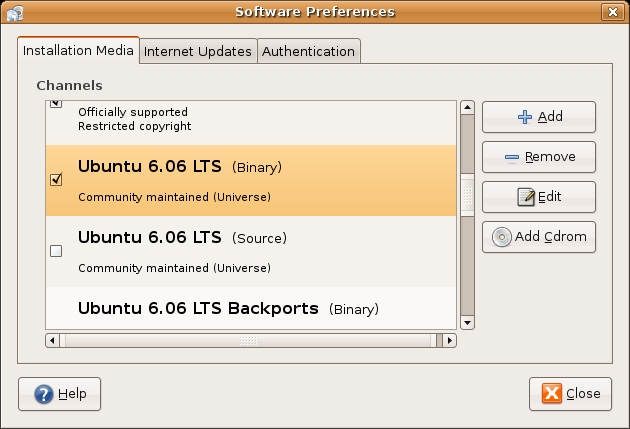Click the plus icon on Add button
The height and width of the screenshot is (429, 630).
coord(525,117)
